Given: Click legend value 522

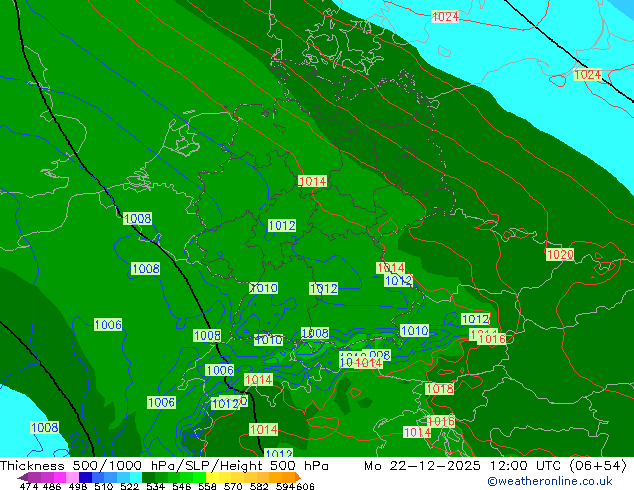Looking at the screenshot, I should (129, 486).
